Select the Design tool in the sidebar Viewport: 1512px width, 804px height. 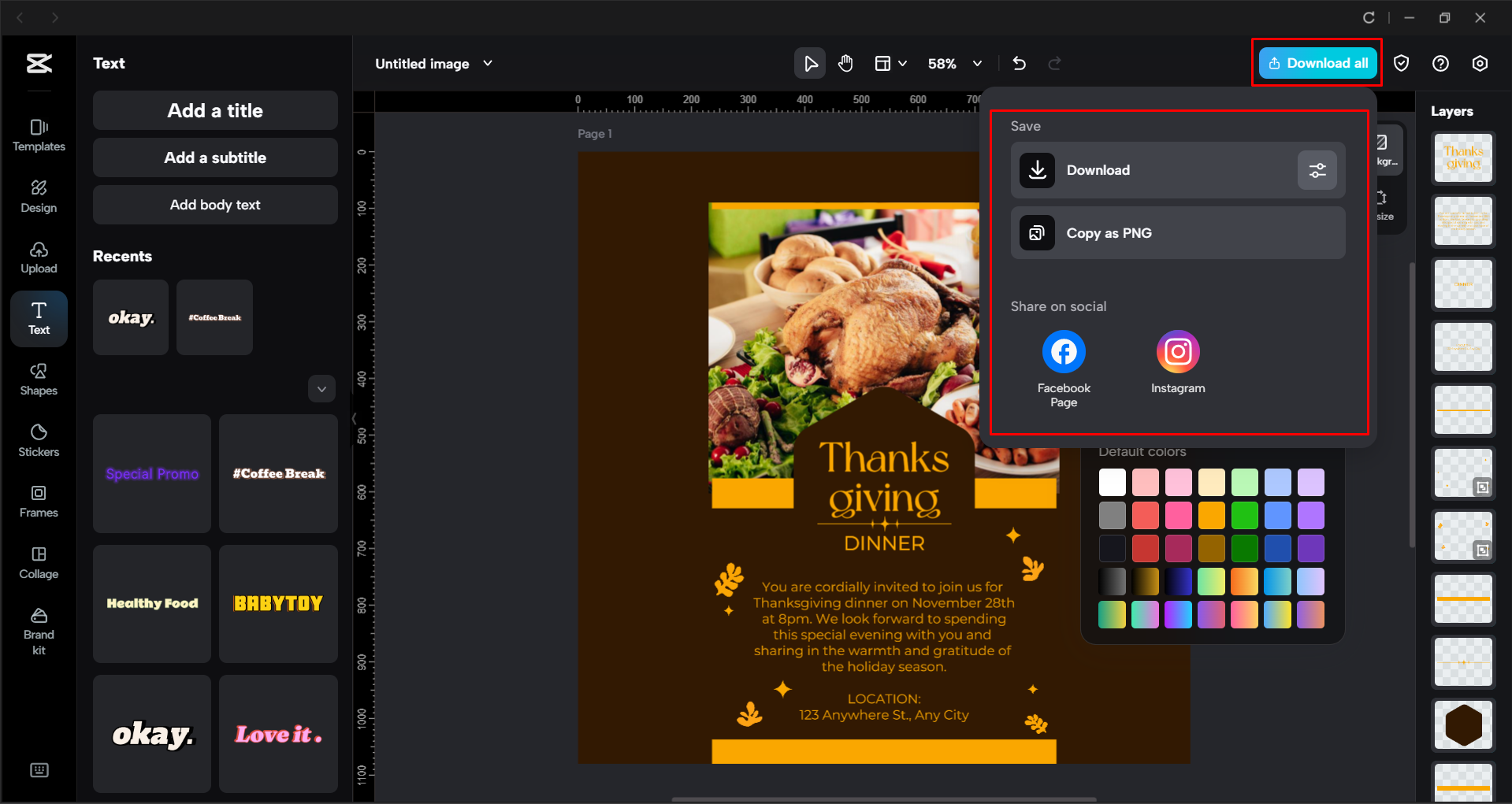tap(39, 196)
